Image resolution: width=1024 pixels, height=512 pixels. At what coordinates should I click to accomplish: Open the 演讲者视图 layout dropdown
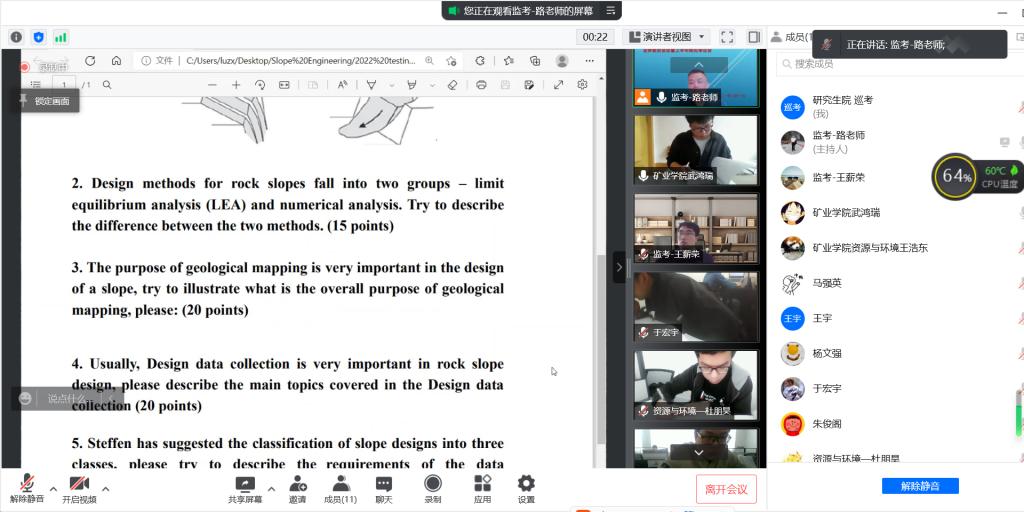coord(667,37)
